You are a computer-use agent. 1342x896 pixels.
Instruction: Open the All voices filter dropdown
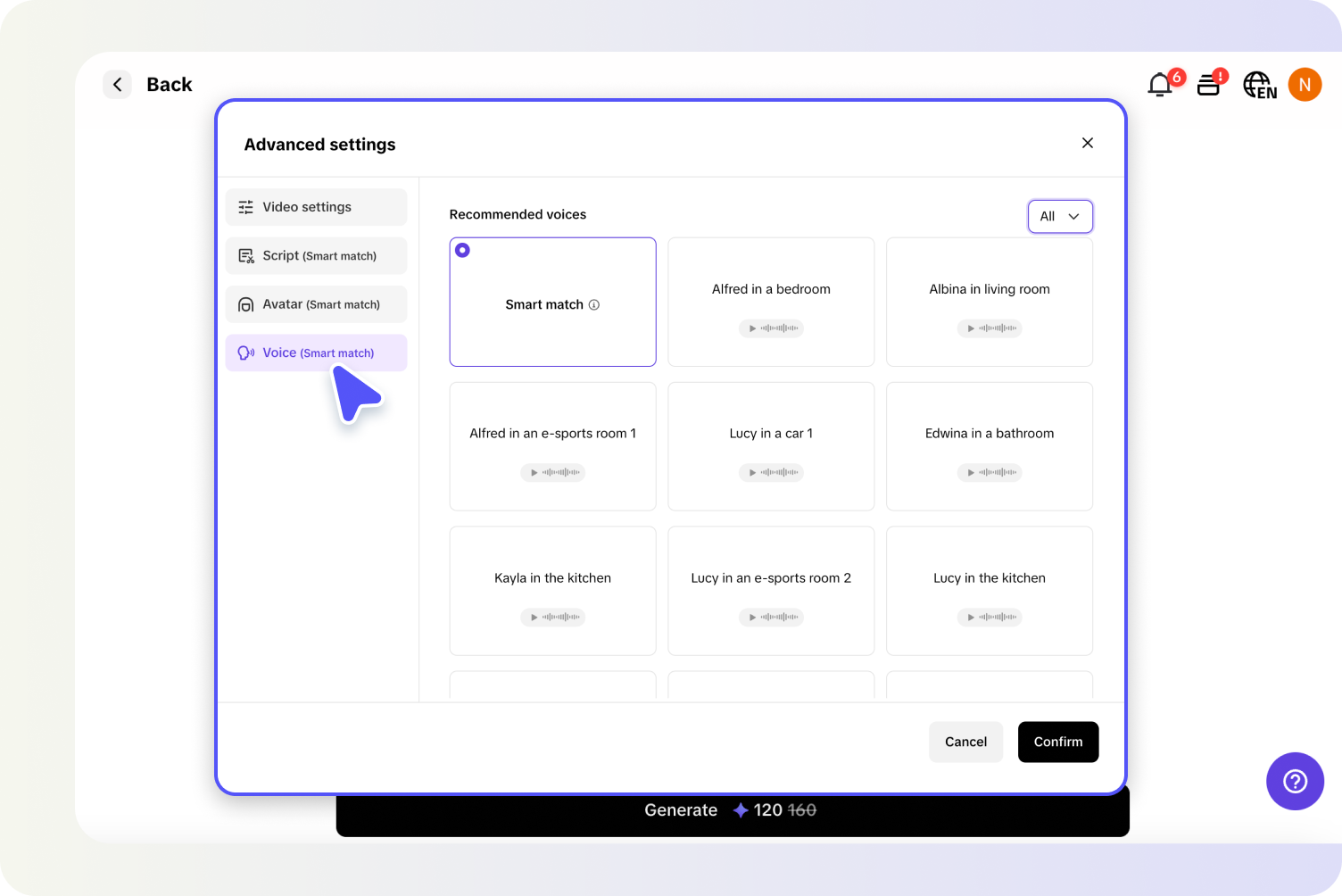click(x=1060, y=216)
